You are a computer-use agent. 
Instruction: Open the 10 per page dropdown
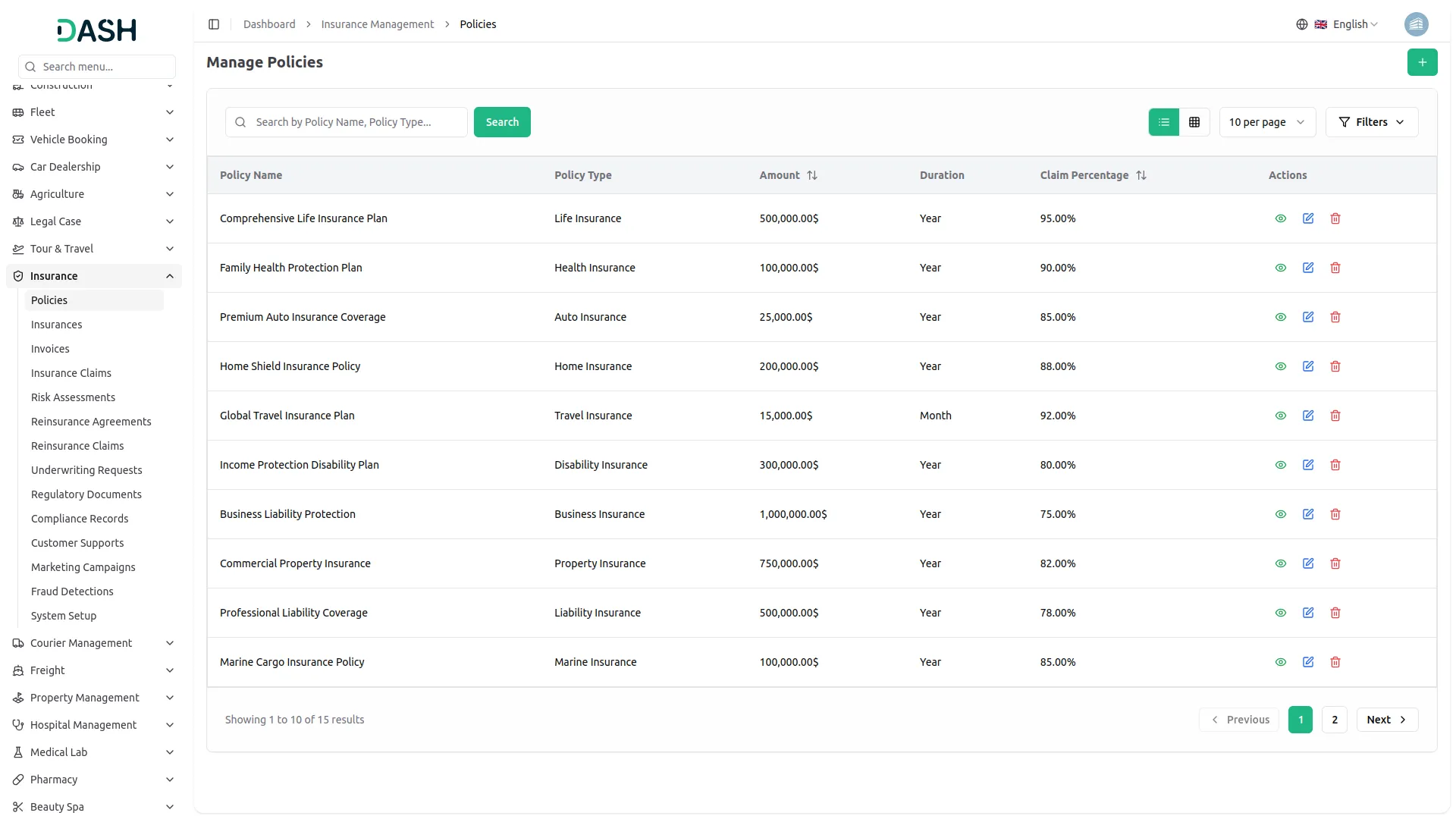click(1266, 121)
